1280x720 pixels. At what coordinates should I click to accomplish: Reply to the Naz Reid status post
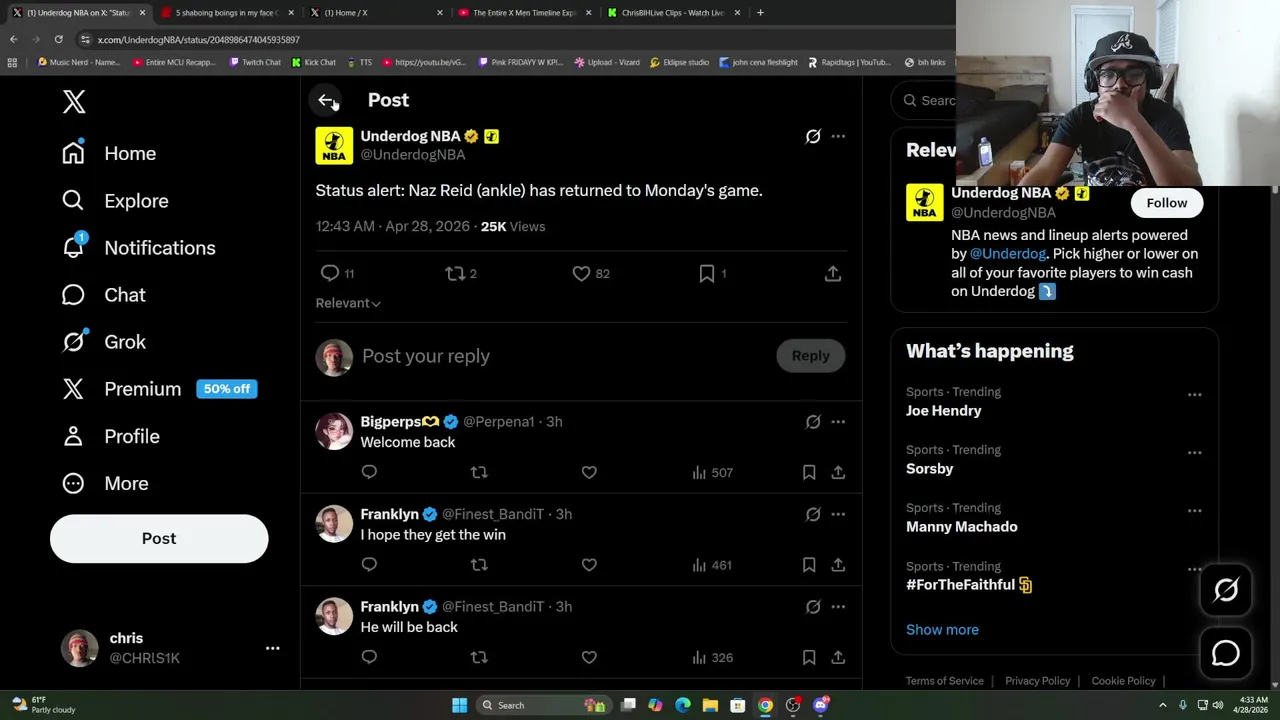tap(330, 273)
